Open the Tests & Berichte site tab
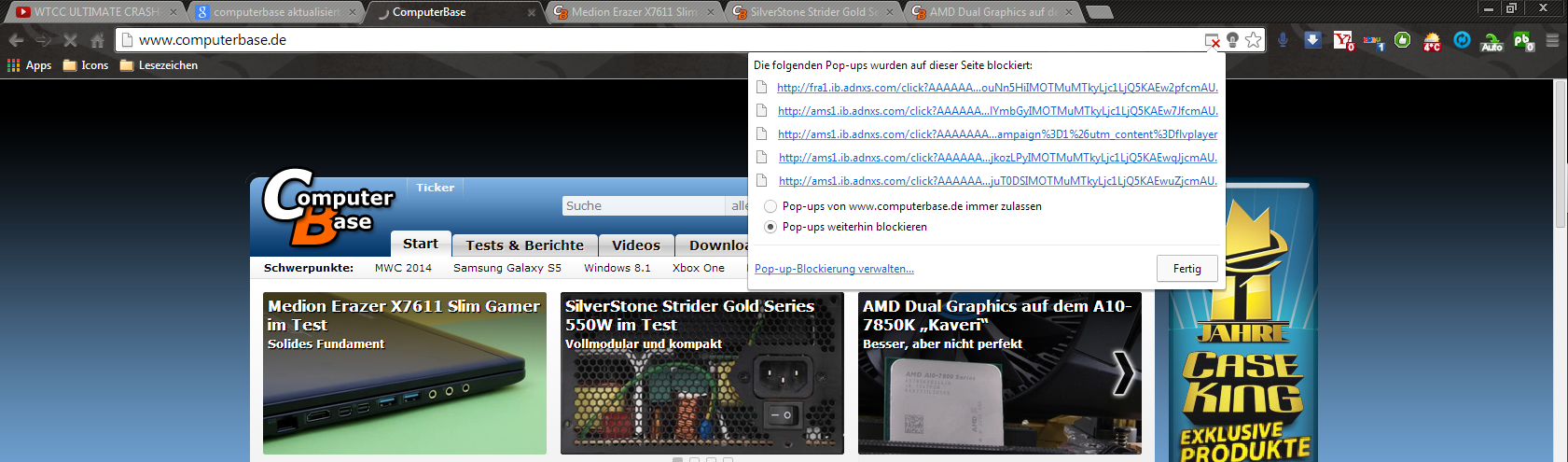This screenshot has height=462, width=1568. coord(525,245)
